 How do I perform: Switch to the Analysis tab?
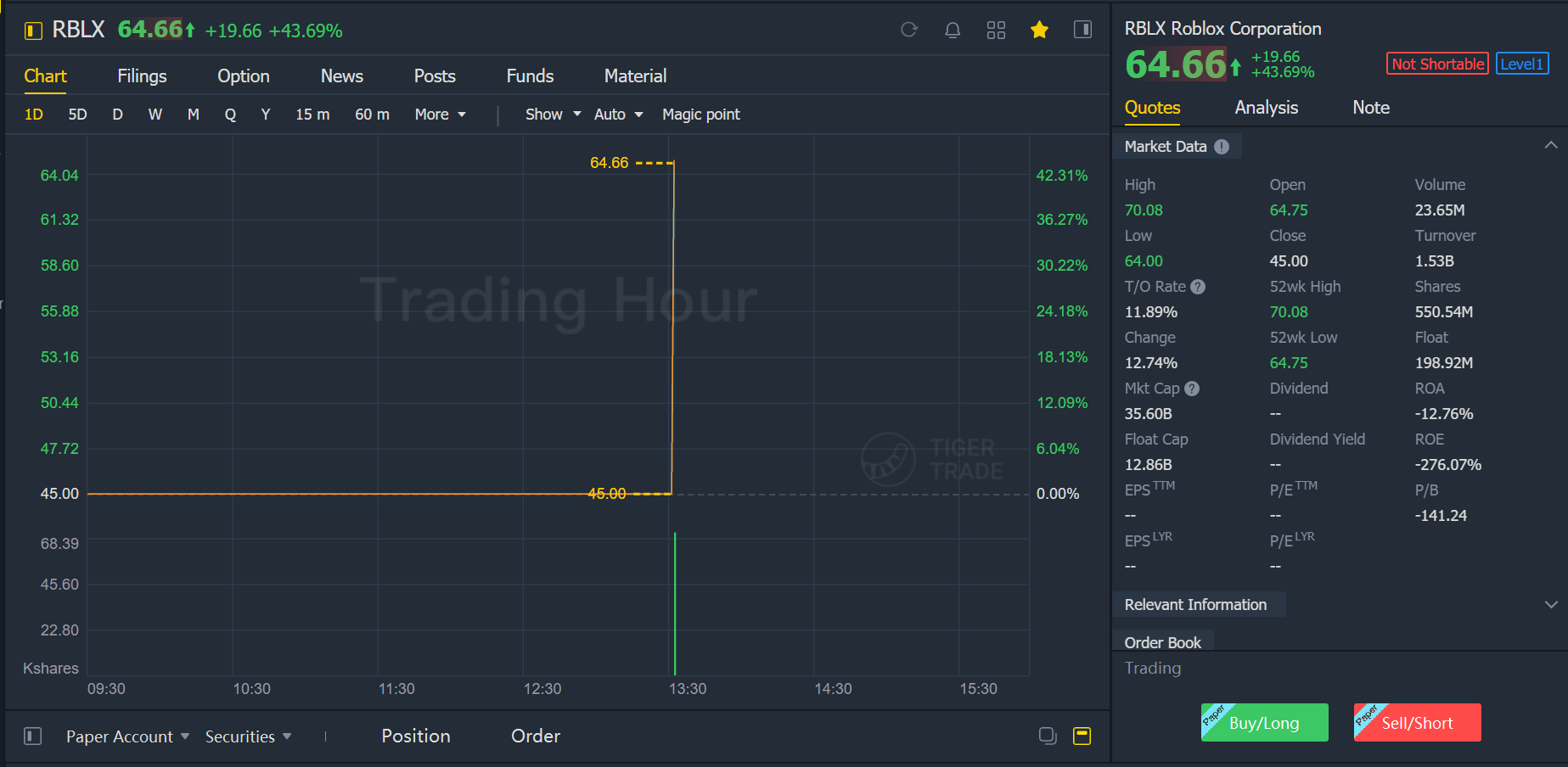1266,108
